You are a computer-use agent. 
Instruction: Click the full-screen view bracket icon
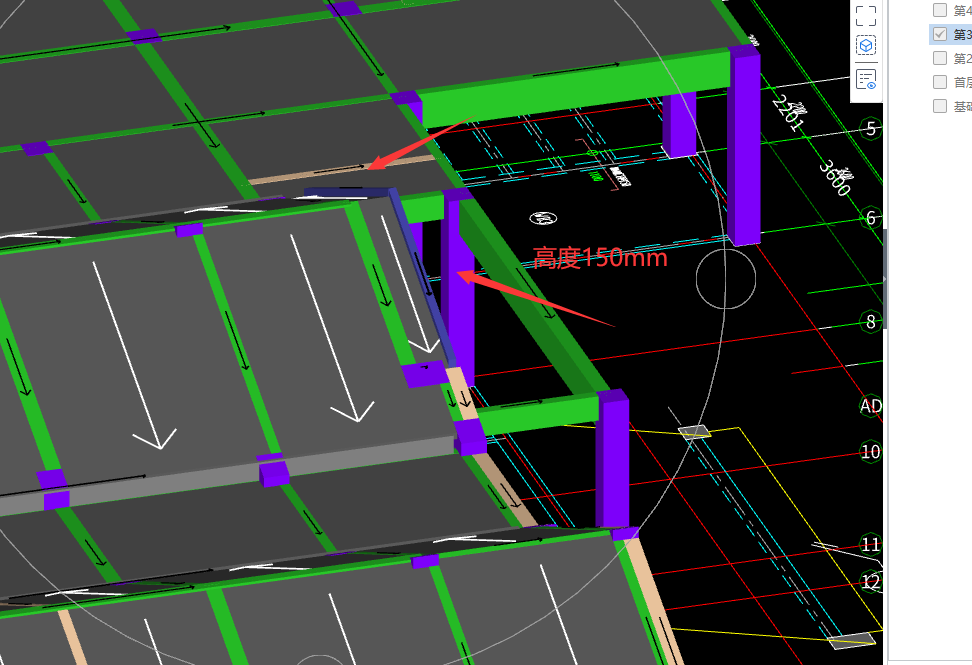865,15
